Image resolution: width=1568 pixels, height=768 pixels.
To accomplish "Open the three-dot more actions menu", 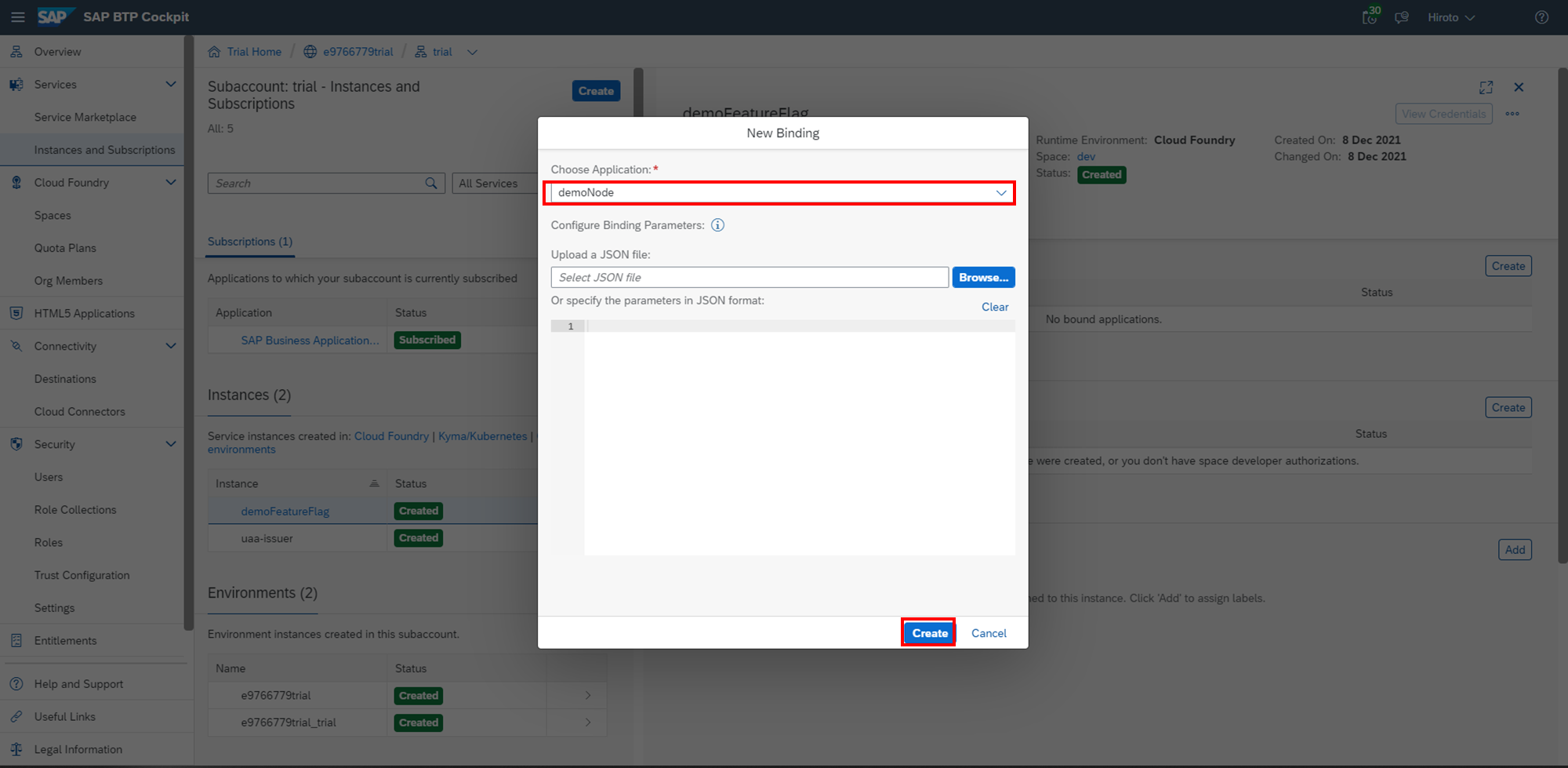I will coord(1512,114).
